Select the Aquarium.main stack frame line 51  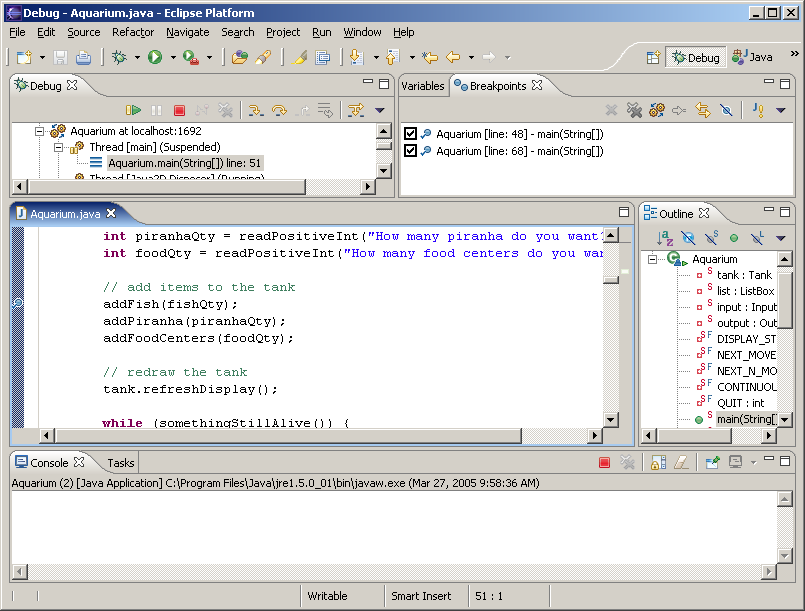[184, 163]
